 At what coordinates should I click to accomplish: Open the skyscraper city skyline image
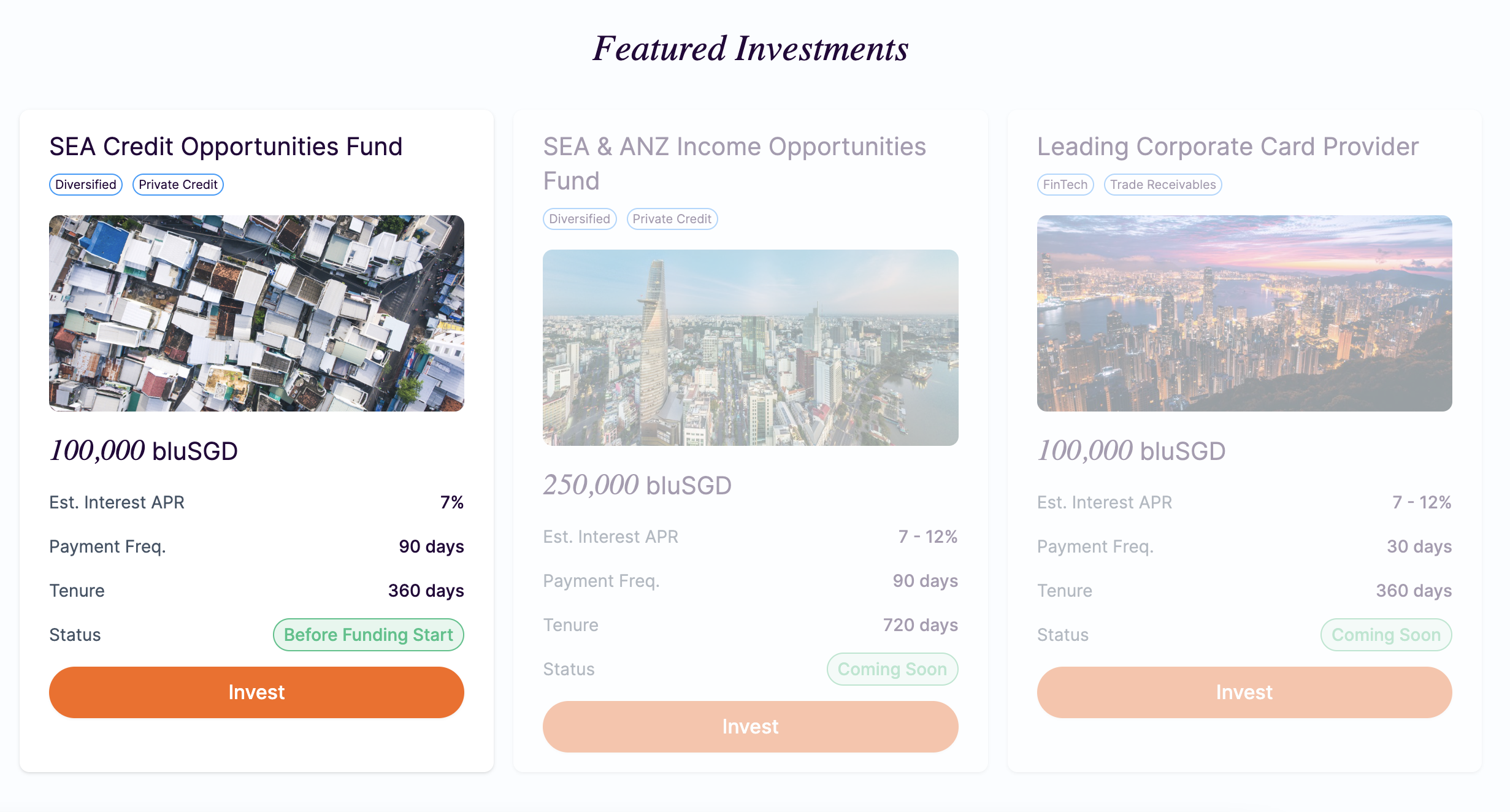tap(750, 347)
